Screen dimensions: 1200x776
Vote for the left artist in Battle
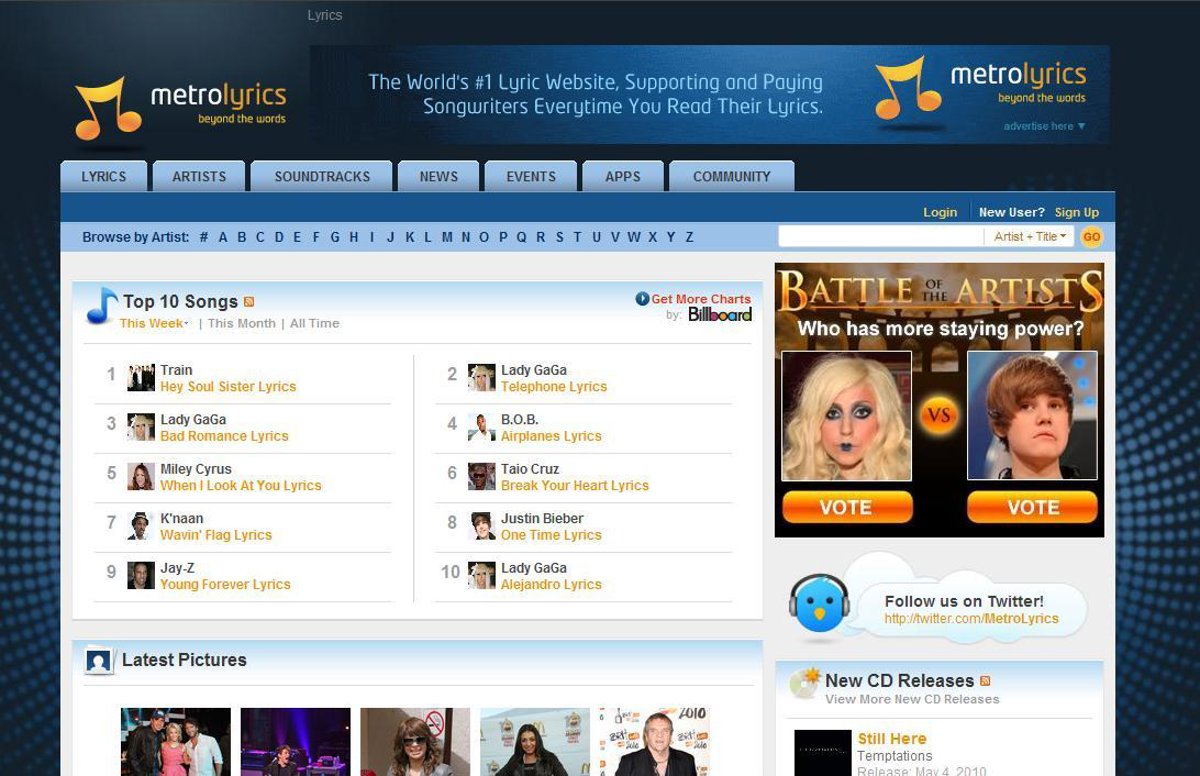pos(846,507)
